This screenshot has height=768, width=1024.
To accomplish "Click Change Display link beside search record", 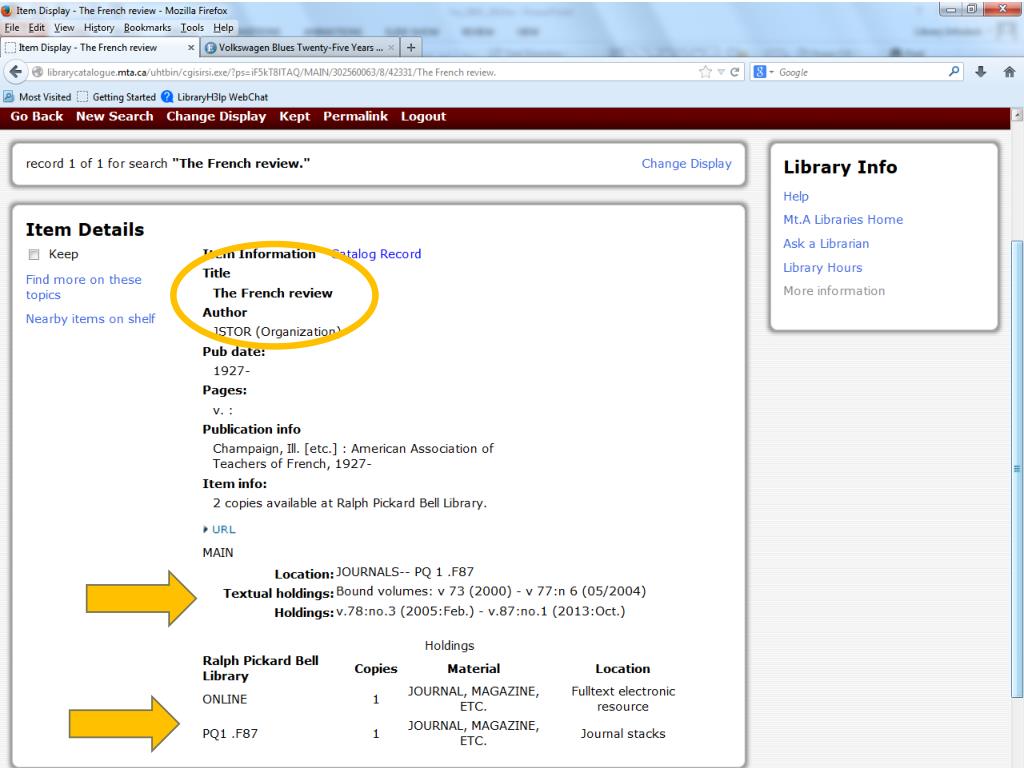I will (x=686, y=163).
